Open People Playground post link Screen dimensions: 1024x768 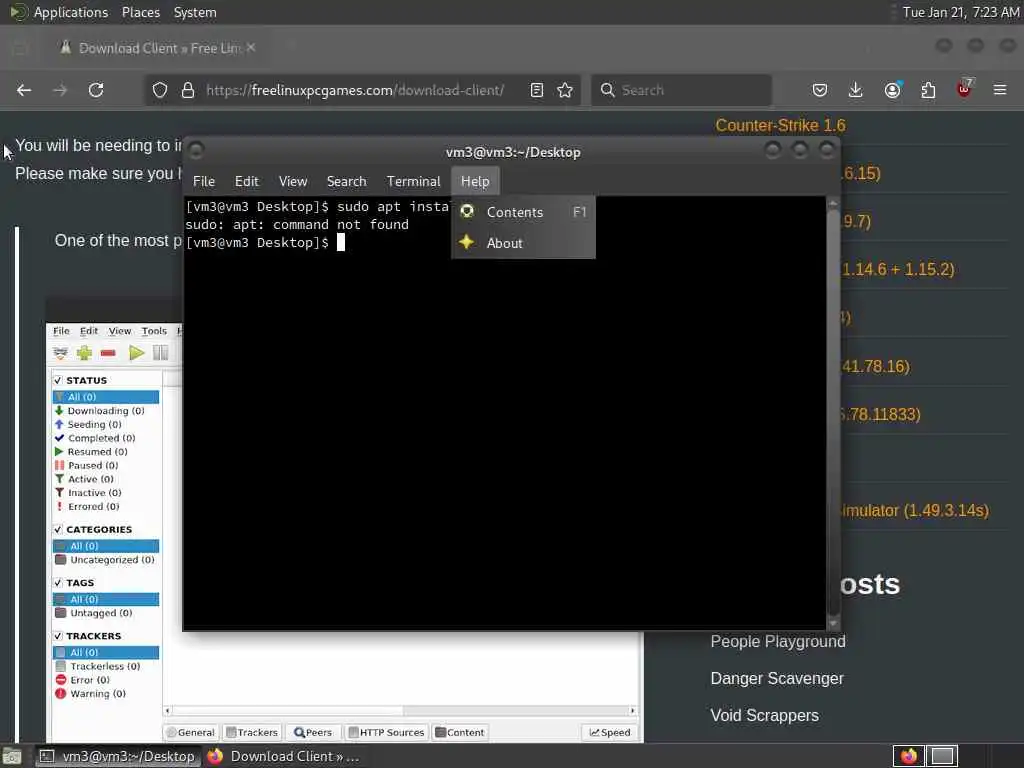(778, 641)
